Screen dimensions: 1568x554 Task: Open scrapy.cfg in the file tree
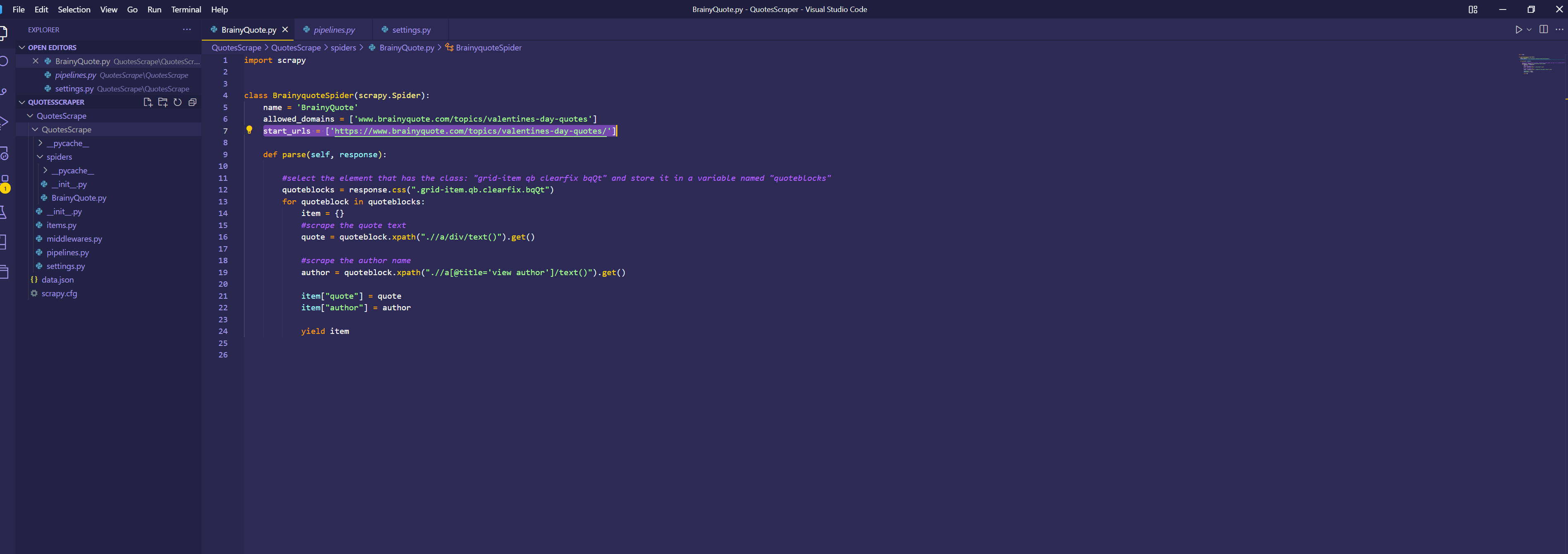point(59,293)
